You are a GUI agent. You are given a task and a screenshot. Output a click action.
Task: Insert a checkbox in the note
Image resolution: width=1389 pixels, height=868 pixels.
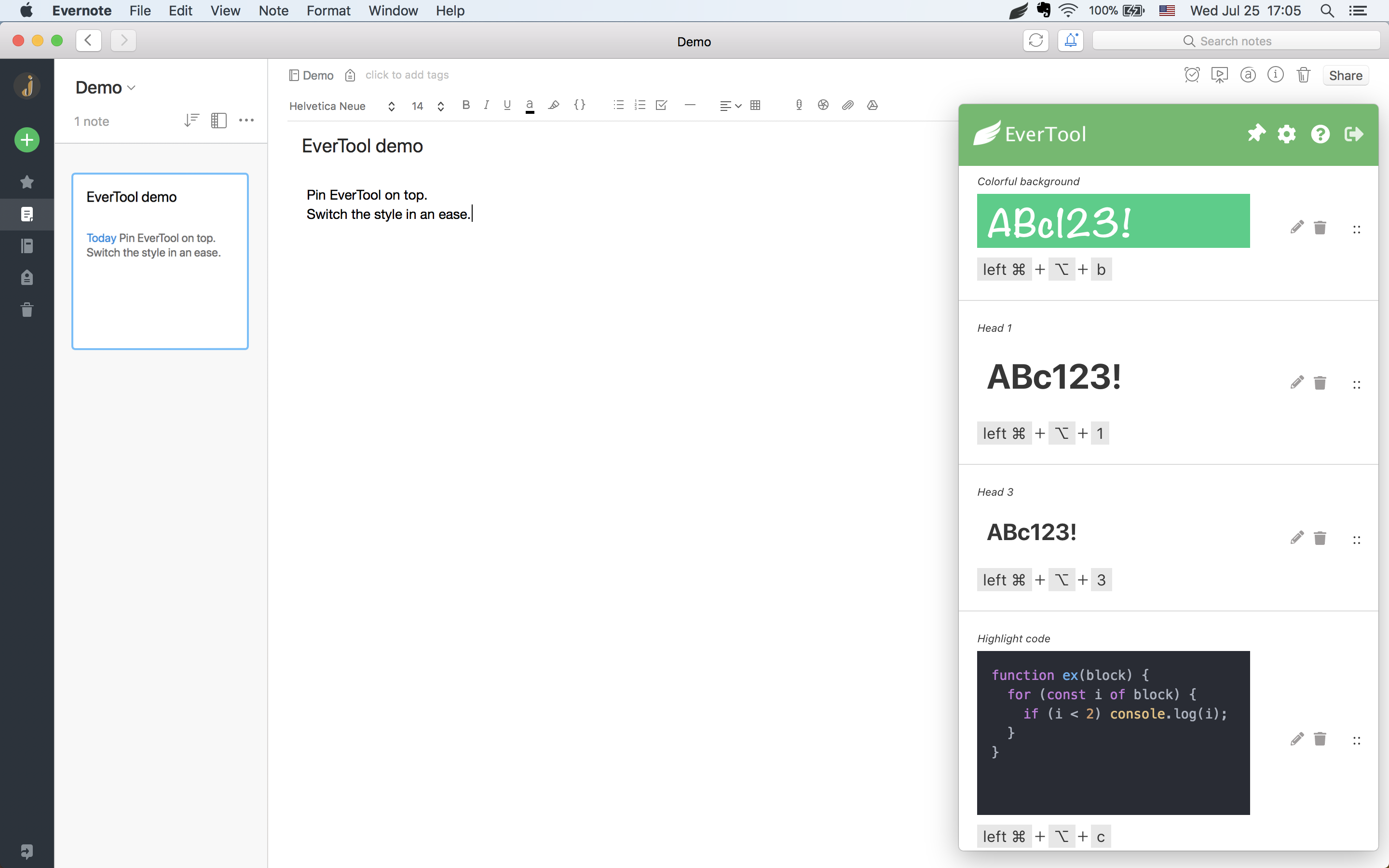tap(661, 105)
